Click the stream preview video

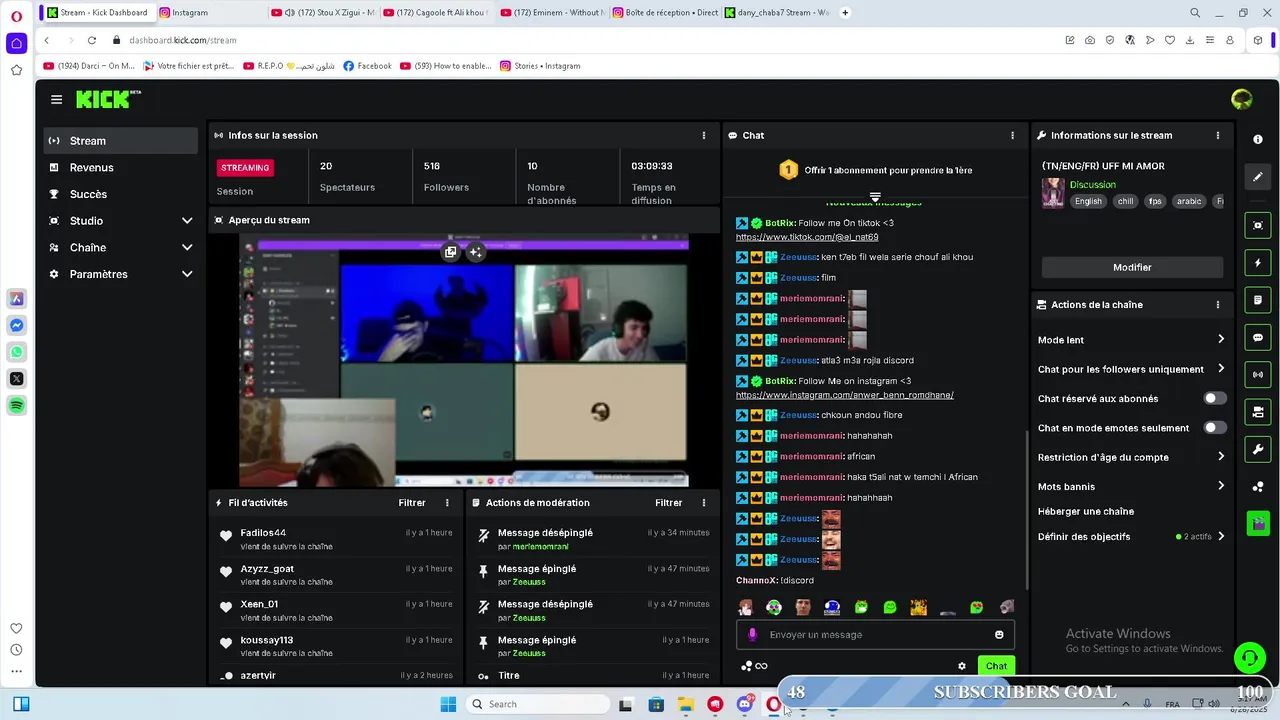(x=463, y=361)
